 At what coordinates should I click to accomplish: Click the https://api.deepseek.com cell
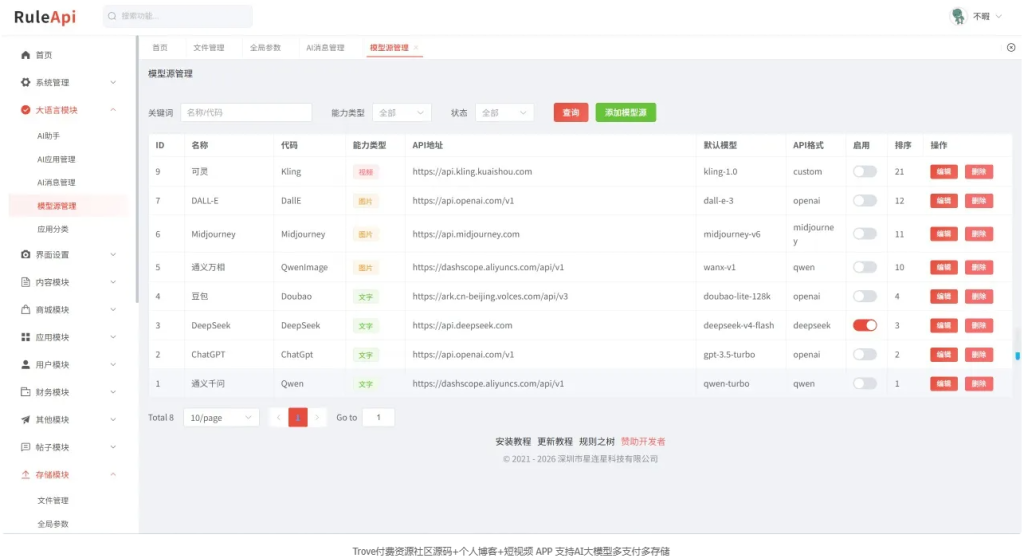pos(462,325)
